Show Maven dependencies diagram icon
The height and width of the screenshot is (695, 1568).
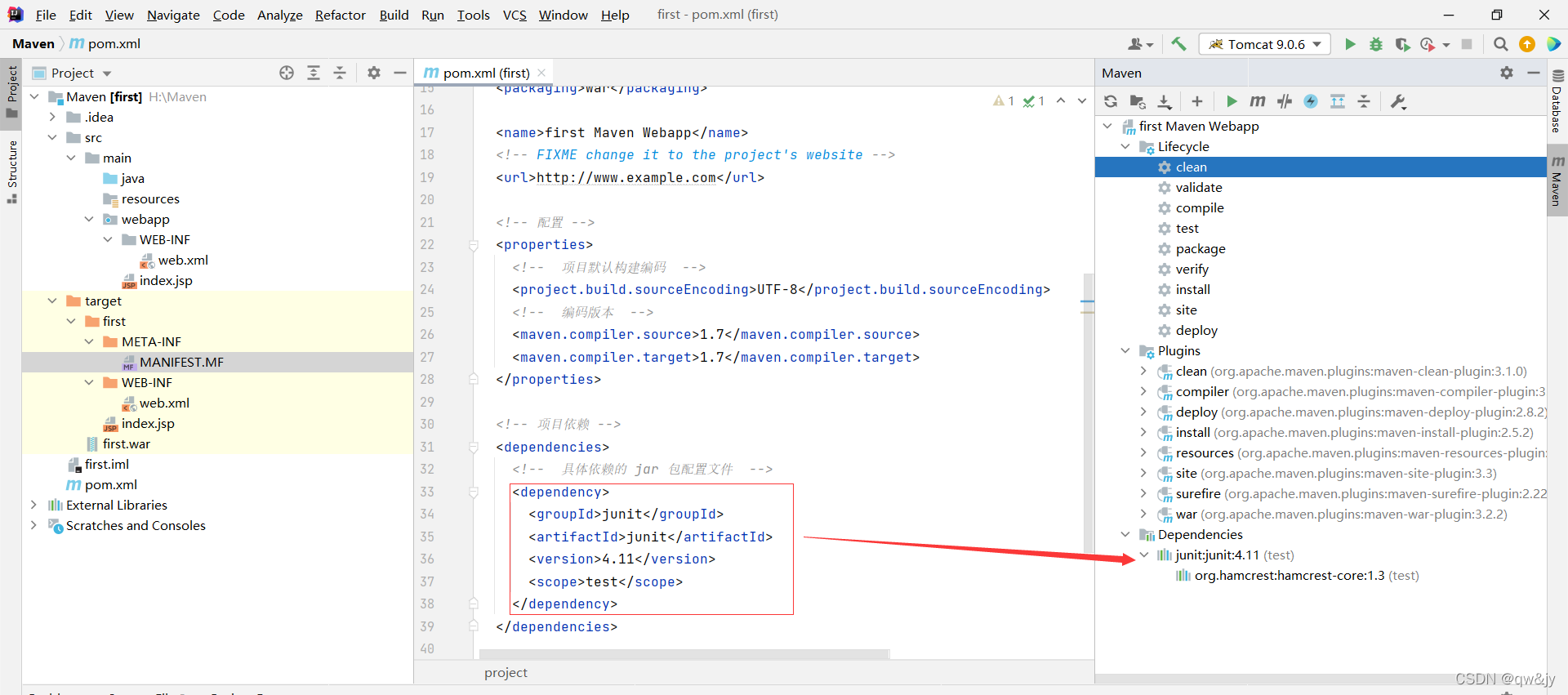tap(1338, 101)
